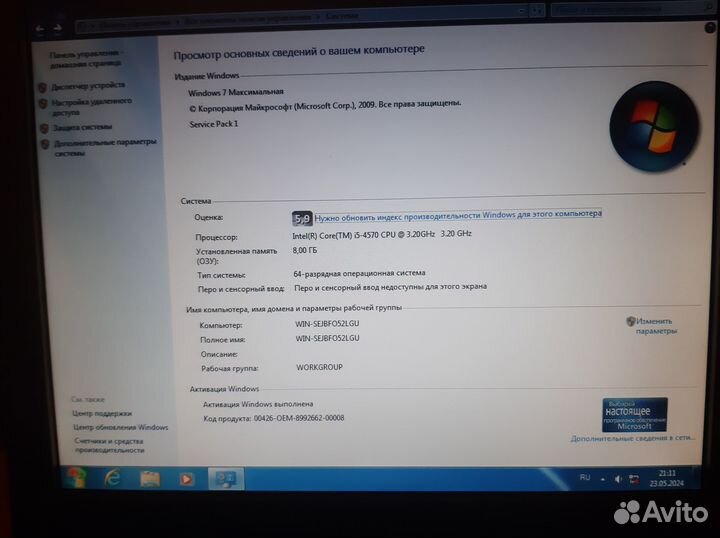This screenshot has width=720, height=538.
Task: Open the Start menu orb
Action: coord(77,478)
